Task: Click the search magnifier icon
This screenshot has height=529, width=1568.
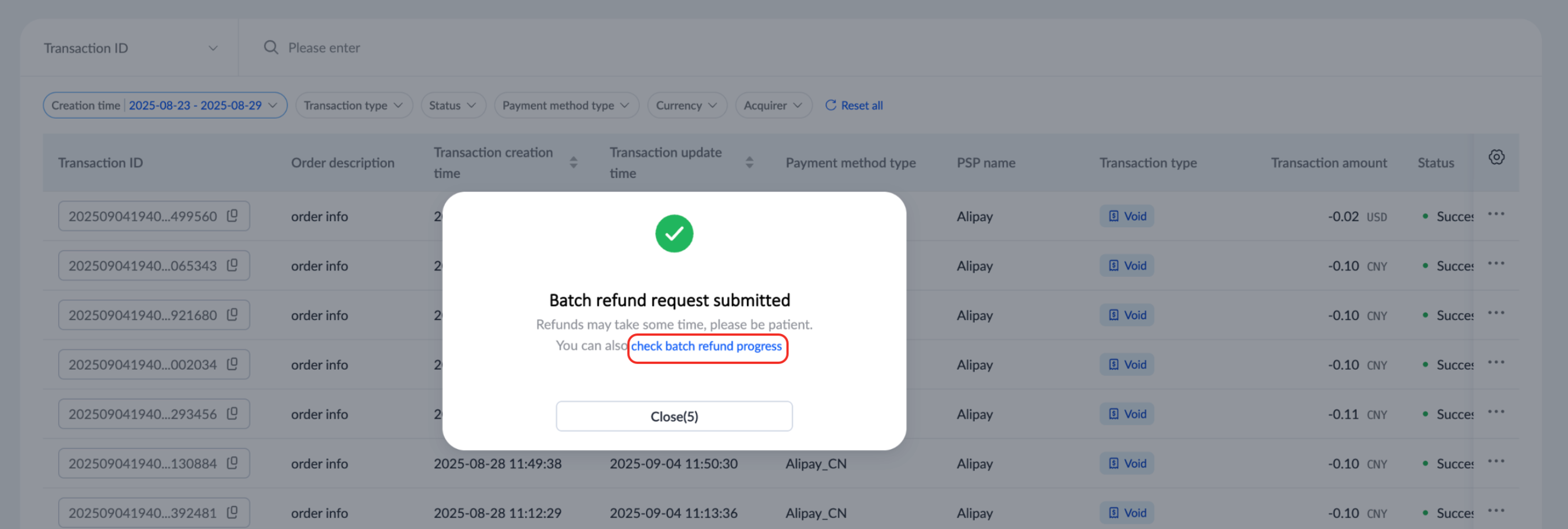Action: click(271, 48)
